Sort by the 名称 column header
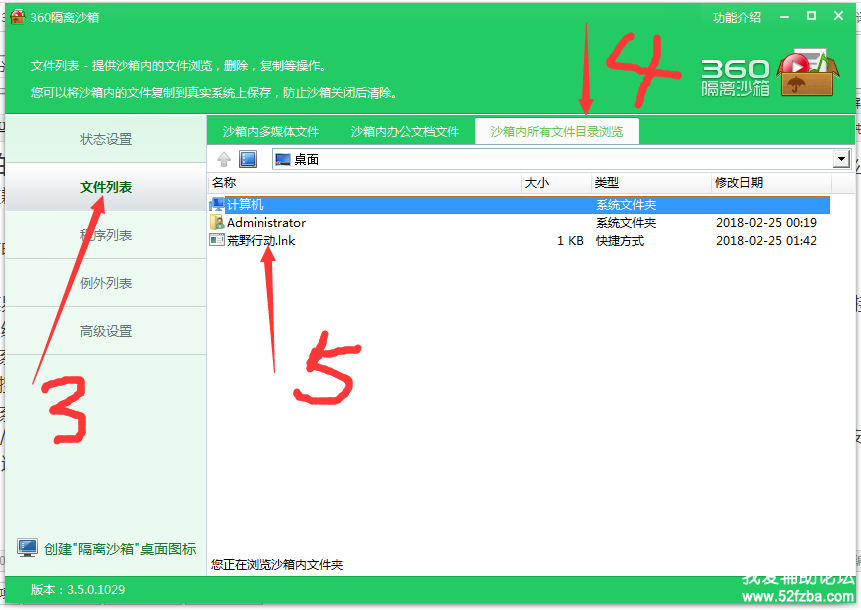Viewport: 861px width, 610px height. click(364, 183)
